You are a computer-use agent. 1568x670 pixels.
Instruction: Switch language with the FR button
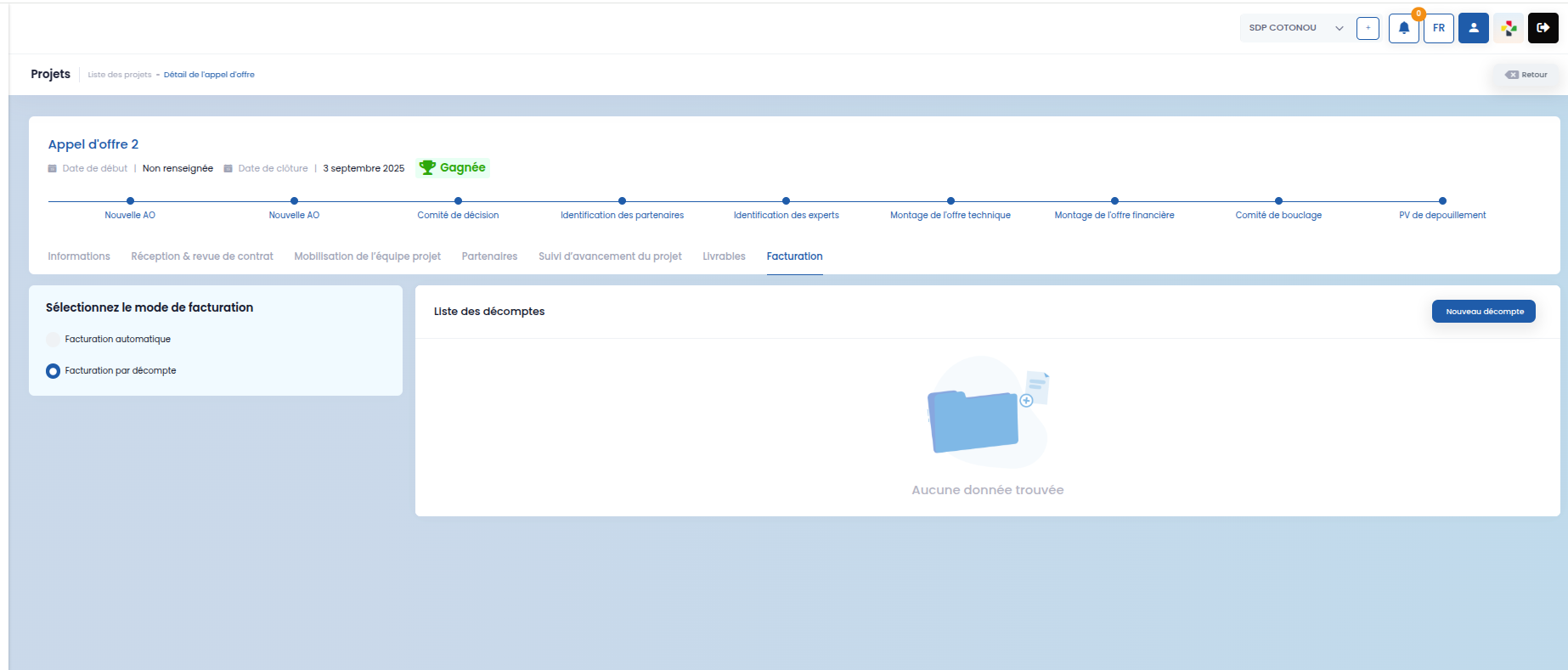(x=1439, y=28)
